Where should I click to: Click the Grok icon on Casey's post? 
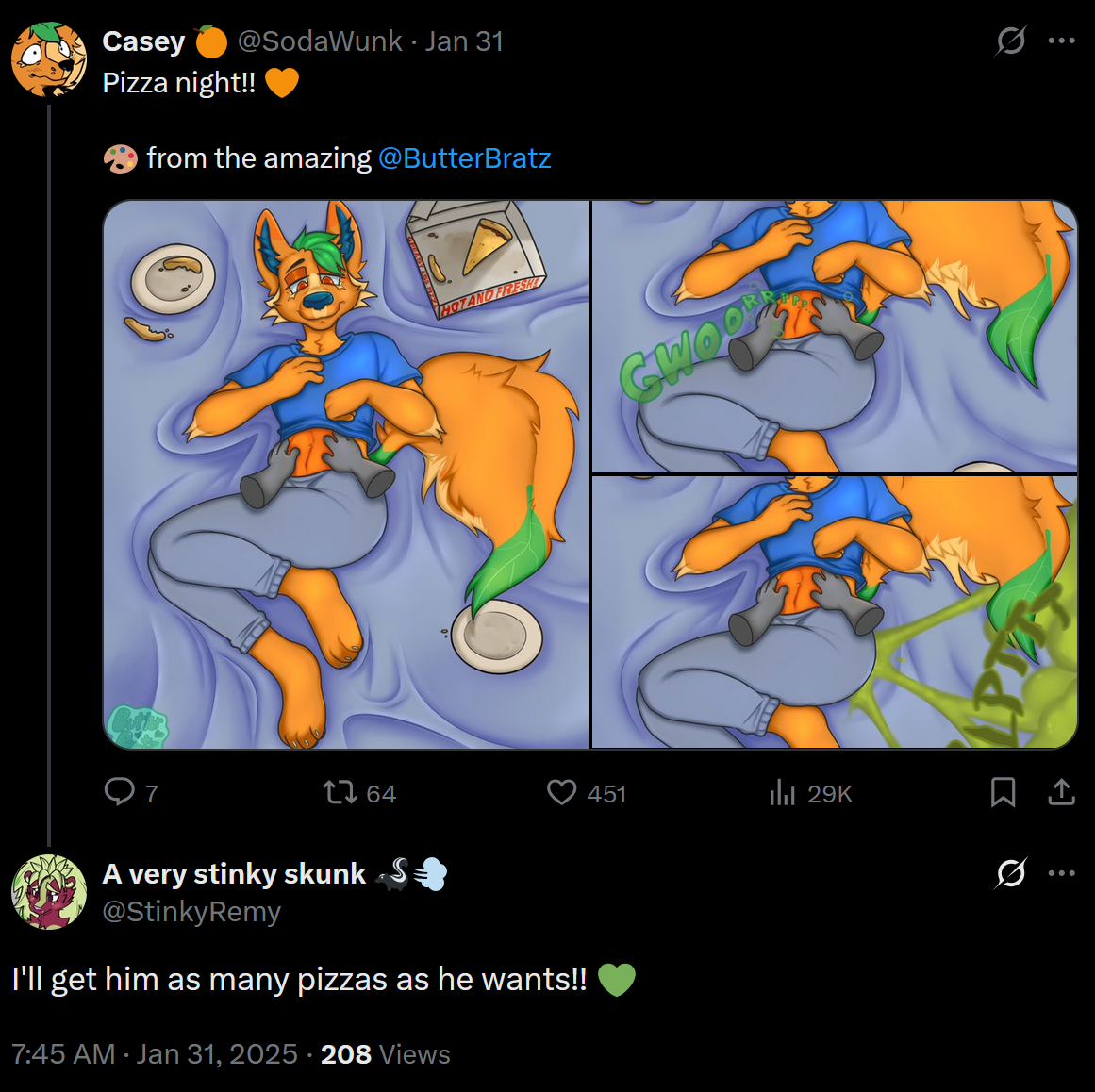(x=1011, y=41)
